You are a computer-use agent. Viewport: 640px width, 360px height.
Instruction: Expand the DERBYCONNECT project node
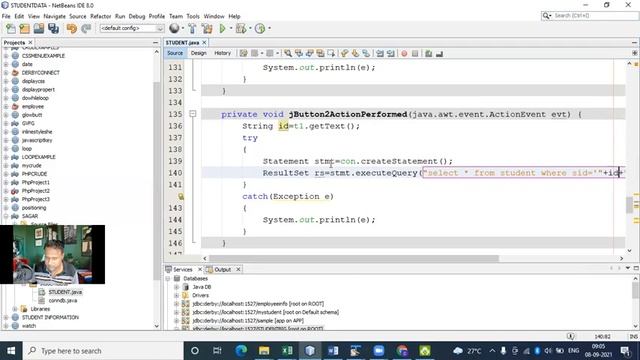(x=6, y=73)
